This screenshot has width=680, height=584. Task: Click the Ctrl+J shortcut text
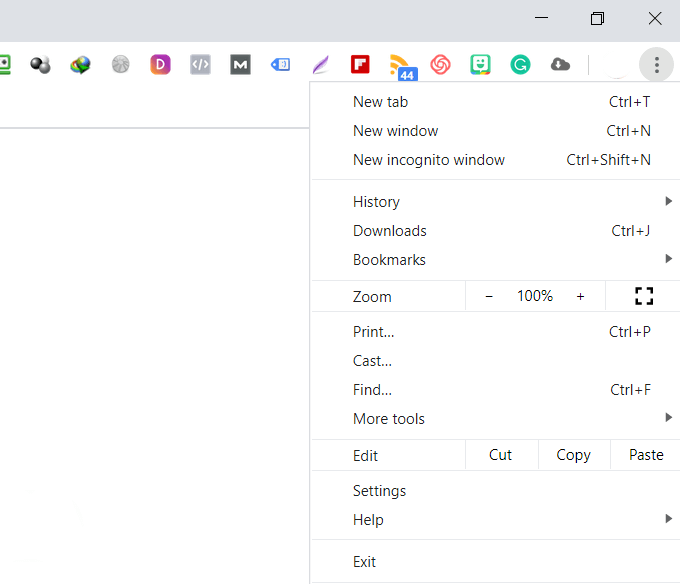click(x=631, y=231)
